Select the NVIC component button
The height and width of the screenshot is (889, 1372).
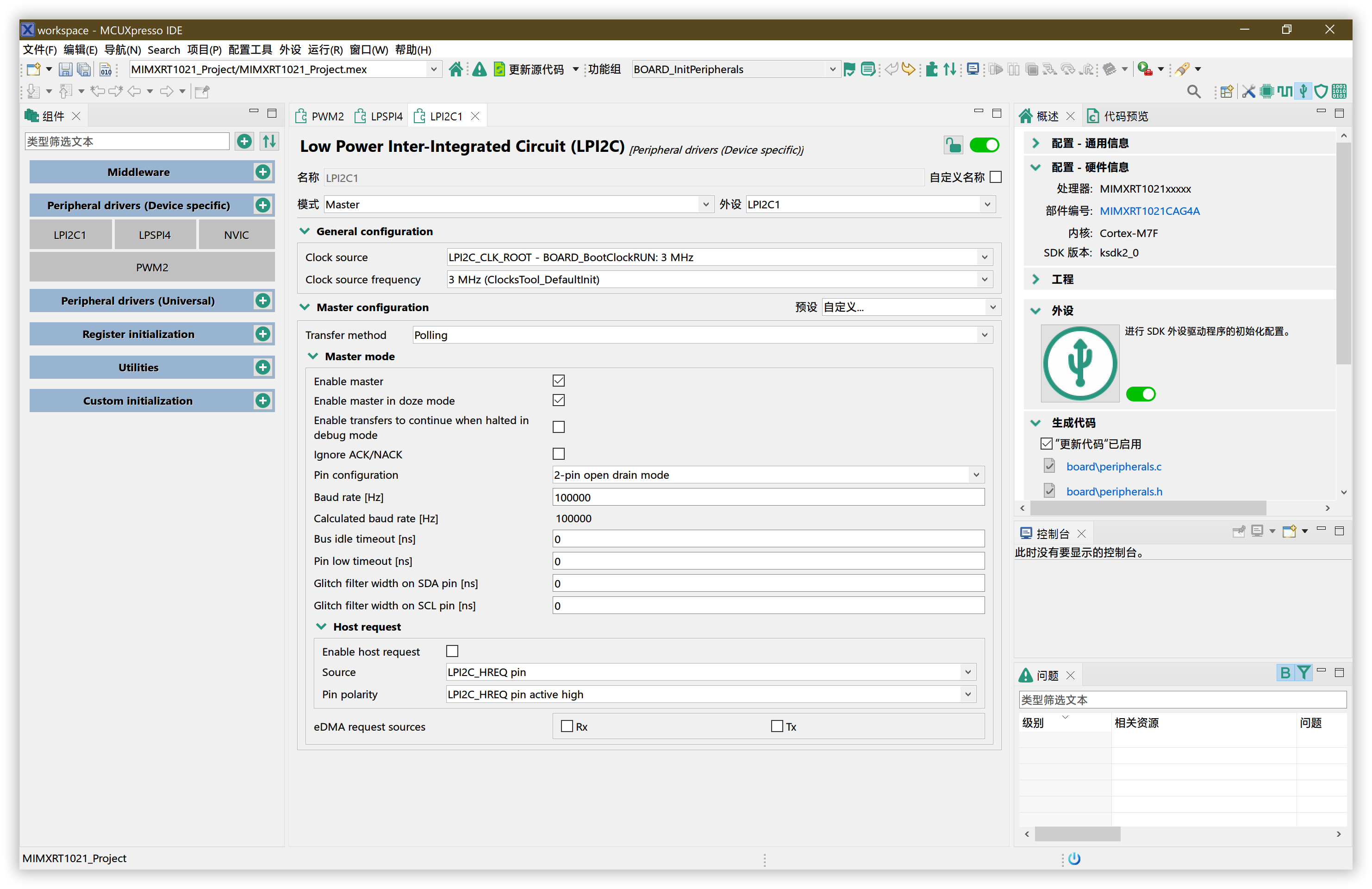pos(237,235)
